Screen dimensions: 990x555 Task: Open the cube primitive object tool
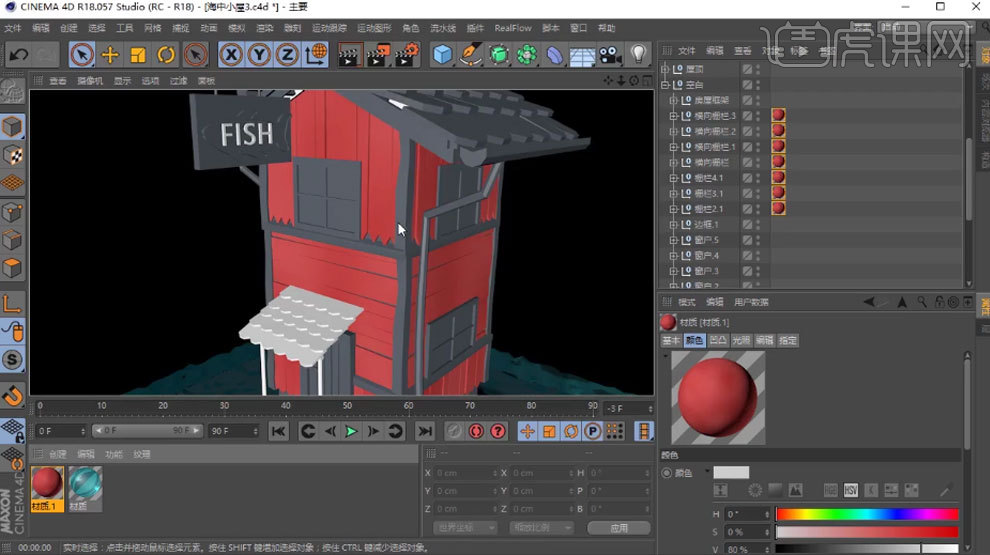[x=443, y=55]
